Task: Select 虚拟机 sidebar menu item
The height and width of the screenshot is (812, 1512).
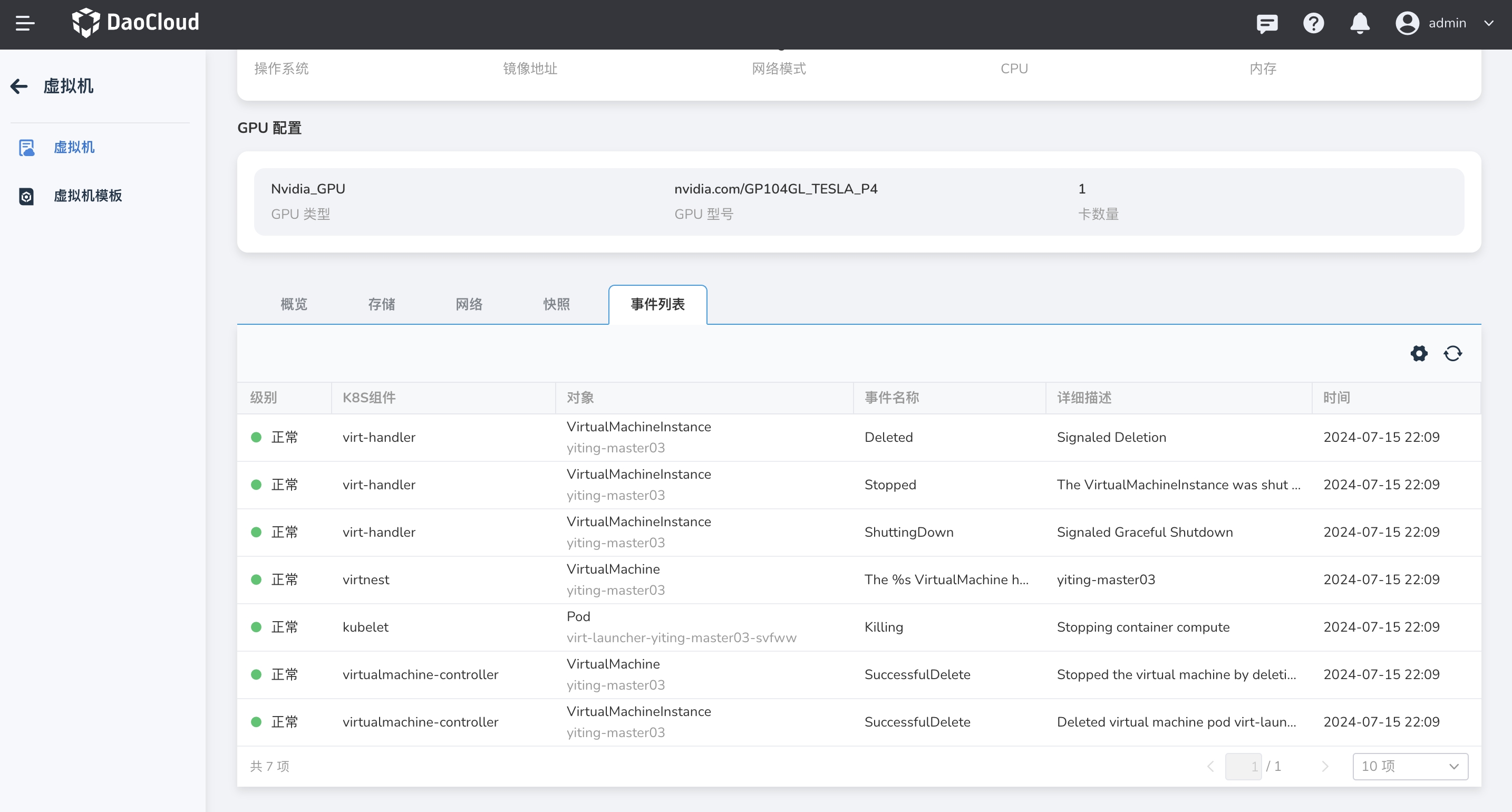Action: (x=74, y=147)
